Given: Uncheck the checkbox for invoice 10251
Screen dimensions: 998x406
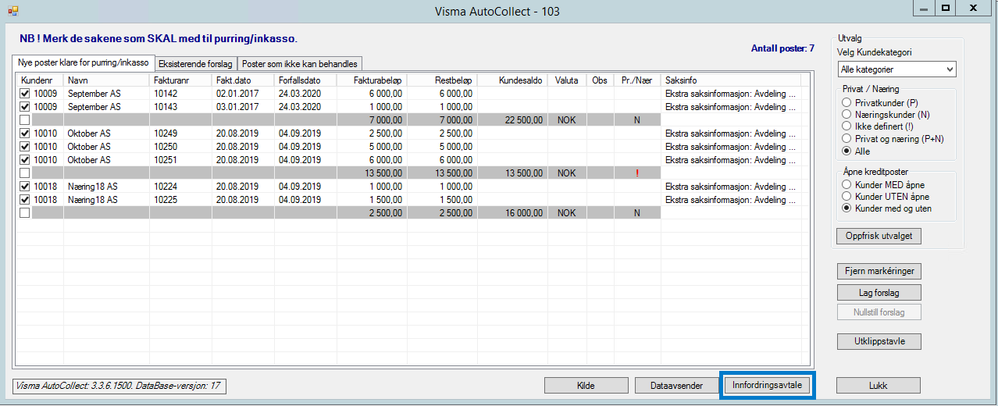Looking at the screenshot, I should pos(25,160).
